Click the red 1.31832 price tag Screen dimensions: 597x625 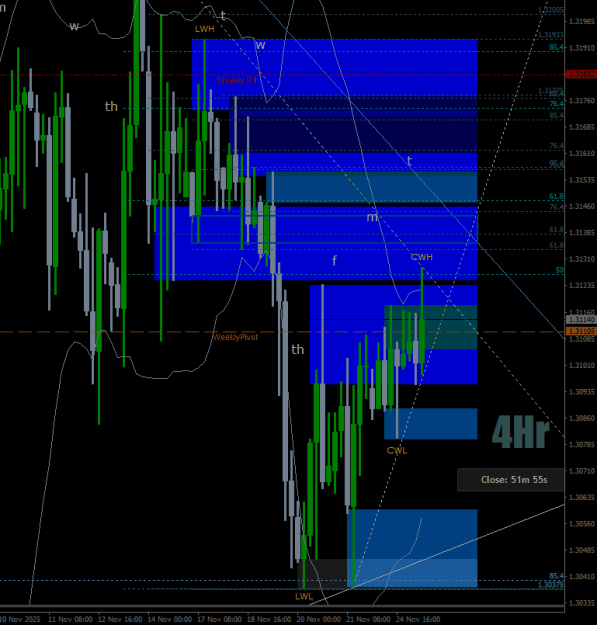tap(581, 75)
